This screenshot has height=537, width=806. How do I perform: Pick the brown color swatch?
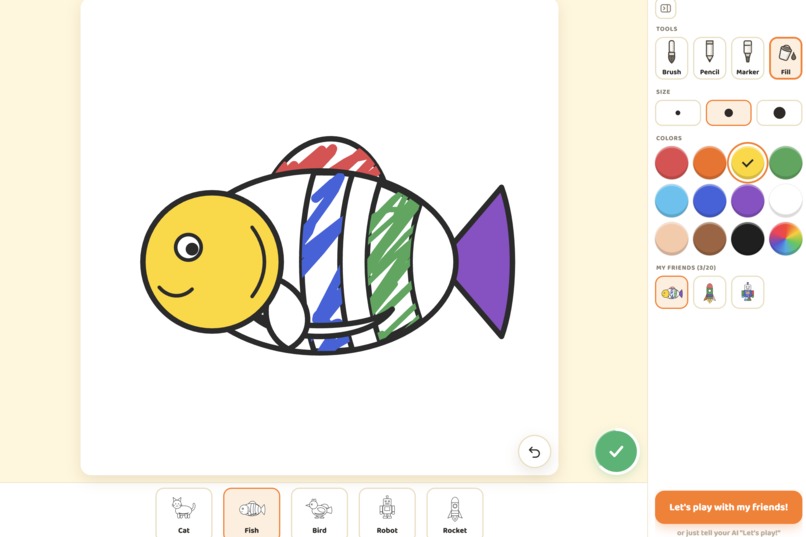coord(709,239)
